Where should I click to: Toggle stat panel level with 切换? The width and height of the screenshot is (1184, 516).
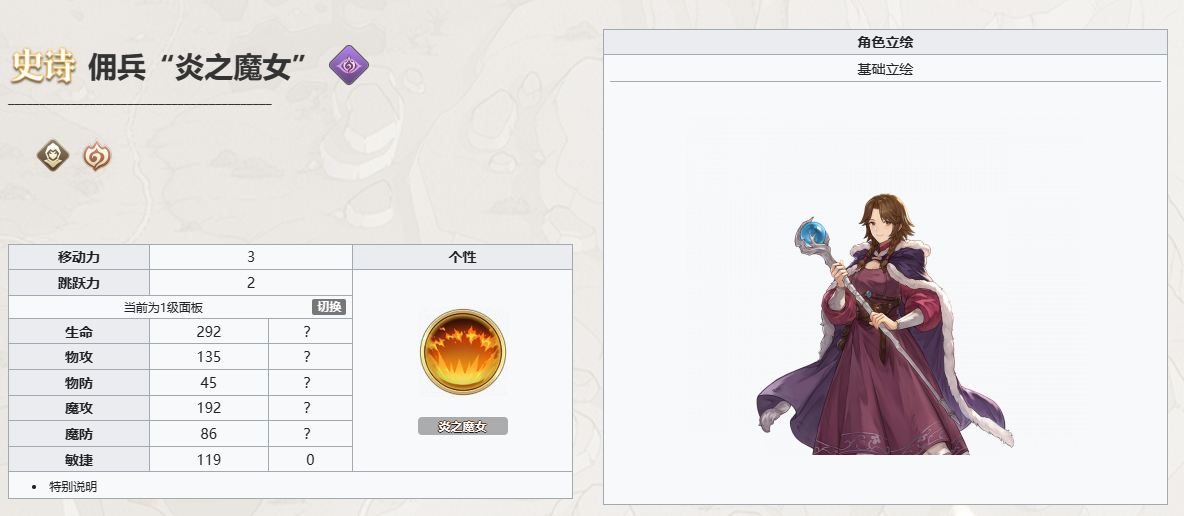click(x=328, y=307)
